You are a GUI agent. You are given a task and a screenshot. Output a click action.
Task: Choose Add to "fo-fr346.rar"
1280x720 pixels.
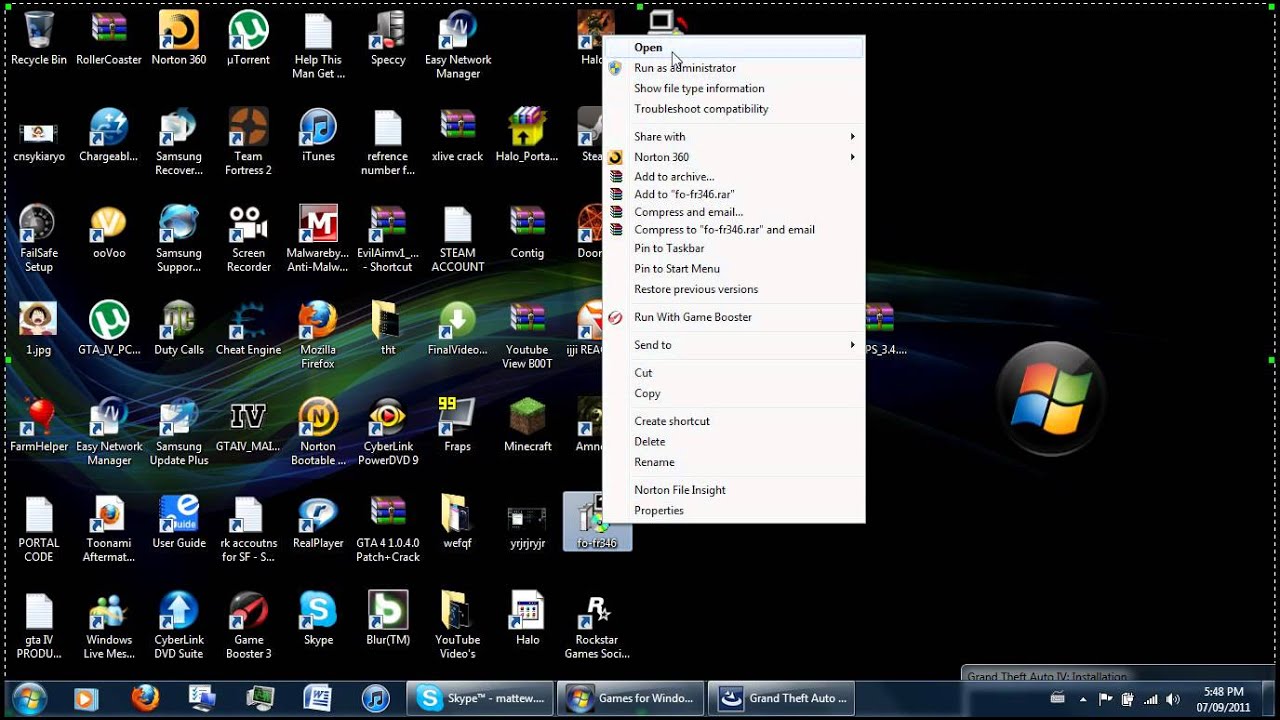[735, 194]
